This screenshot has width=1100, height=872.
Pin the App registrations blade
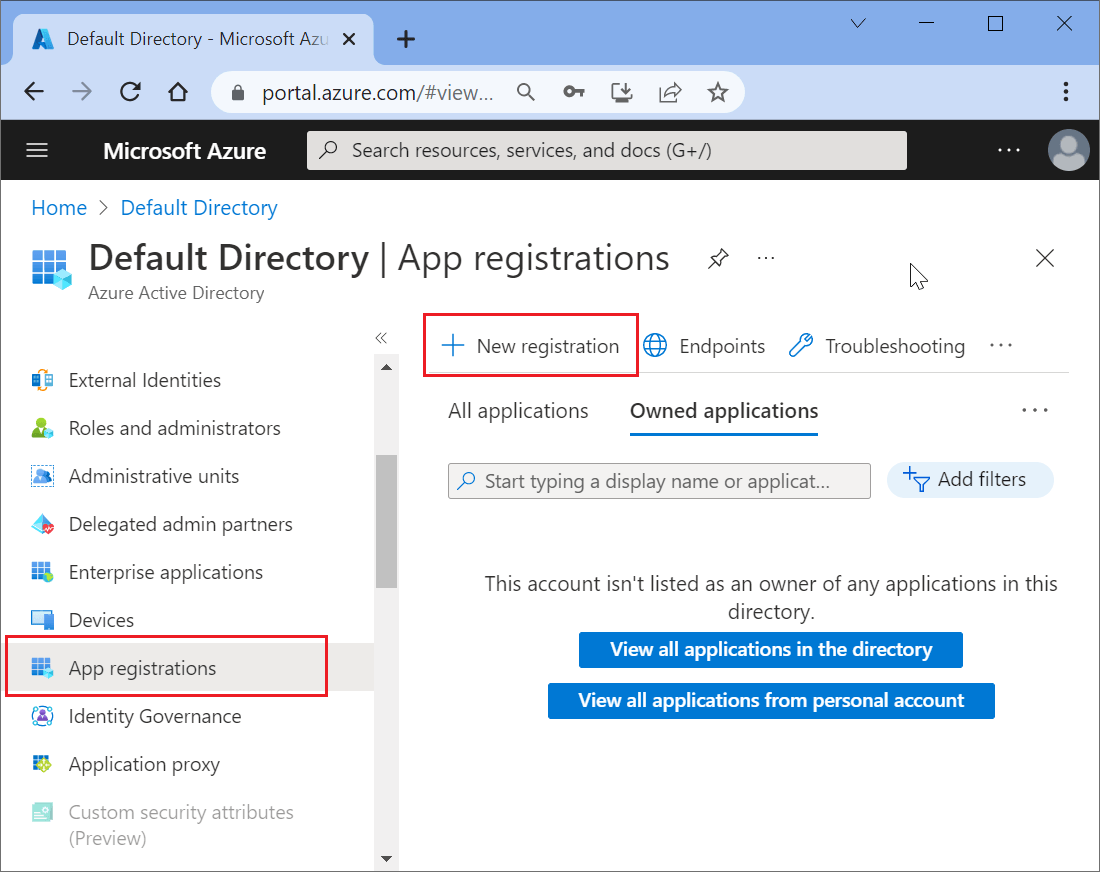pyautogui.click(x=718, y=259)
